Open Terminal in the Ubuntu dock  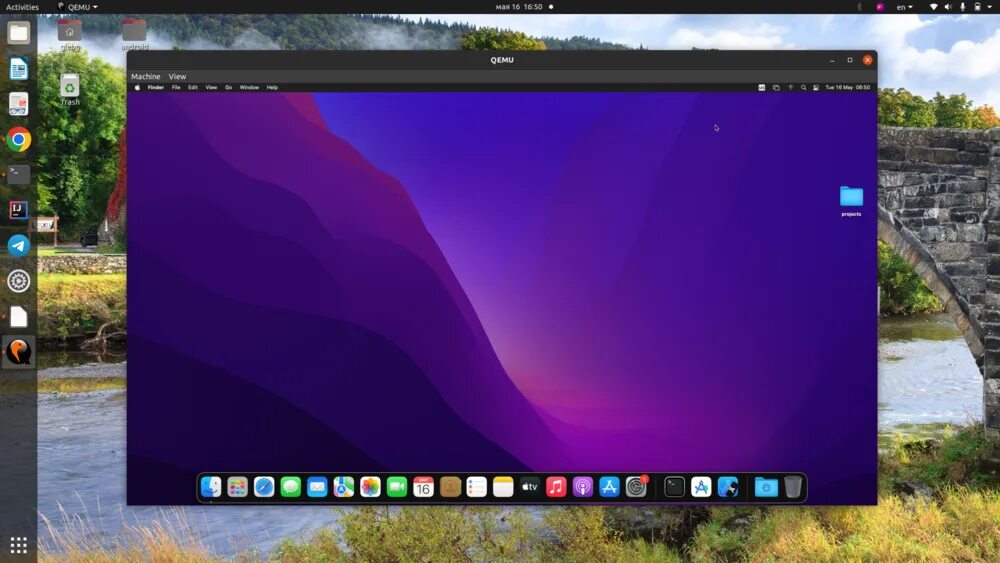click(18, 174)
